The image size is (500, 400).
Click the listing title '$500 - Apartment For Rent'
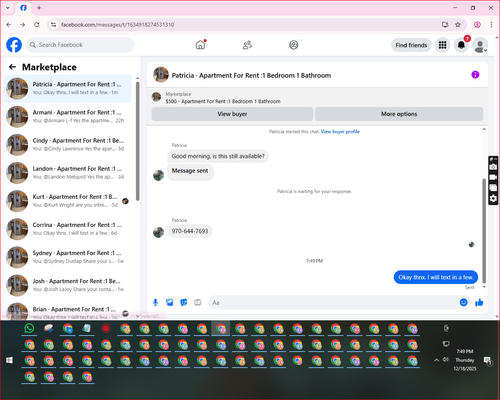[223, 101]
